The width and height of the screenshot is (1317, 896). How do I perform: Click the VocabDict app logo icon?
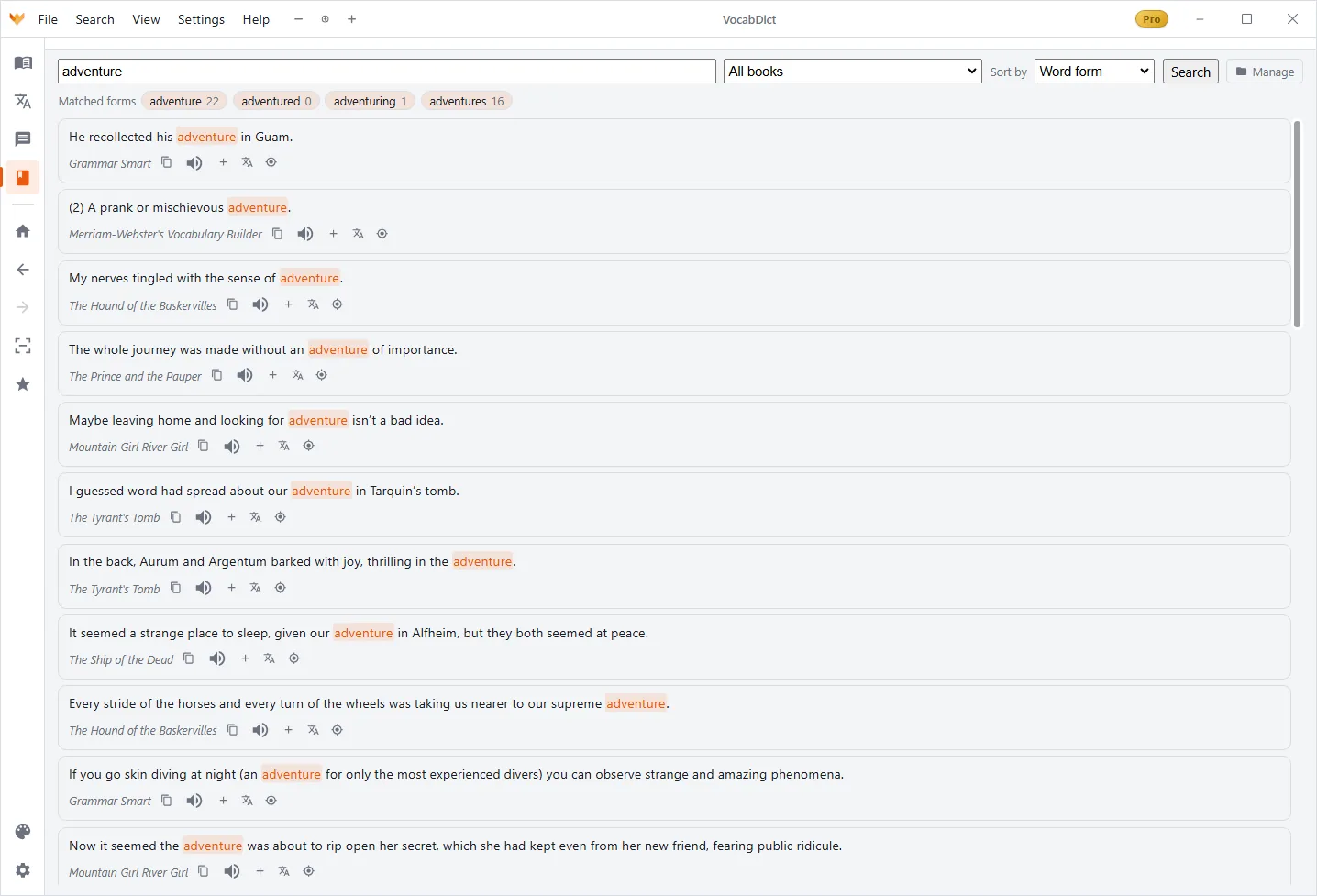(17, 18)
